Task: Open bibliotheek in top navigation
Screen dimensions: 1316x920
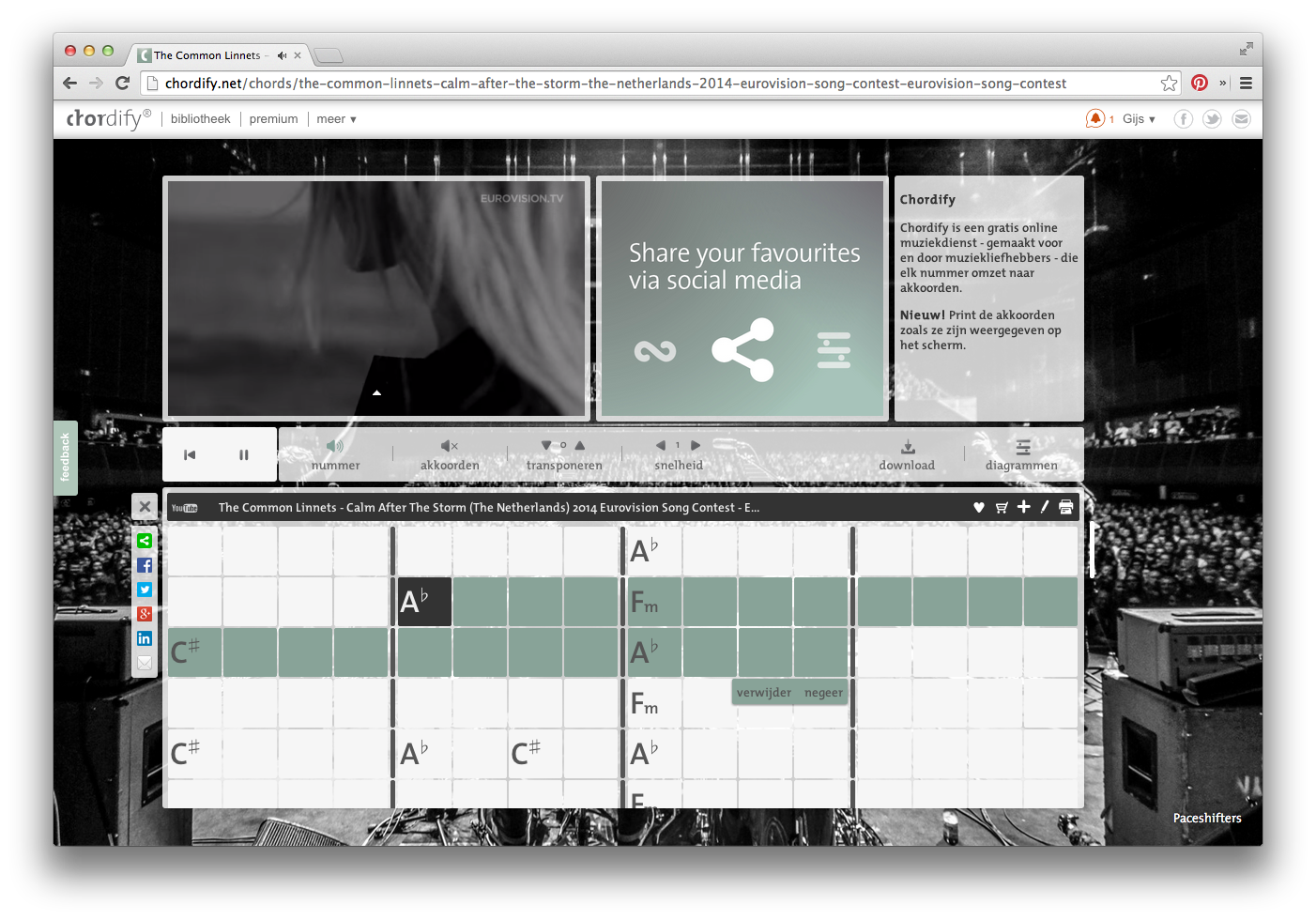Action: click(200, 119)
